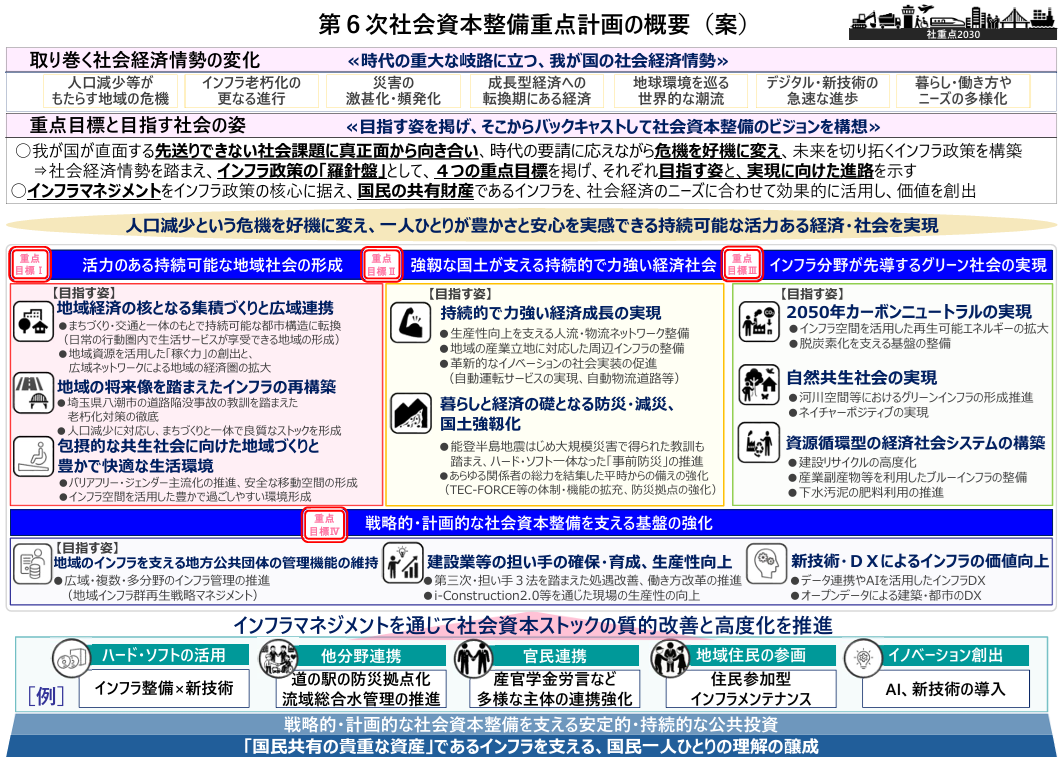The image size is (1062, 763).
Task: Click the 社重点2030 skyline logo
Action: (952, 22)
